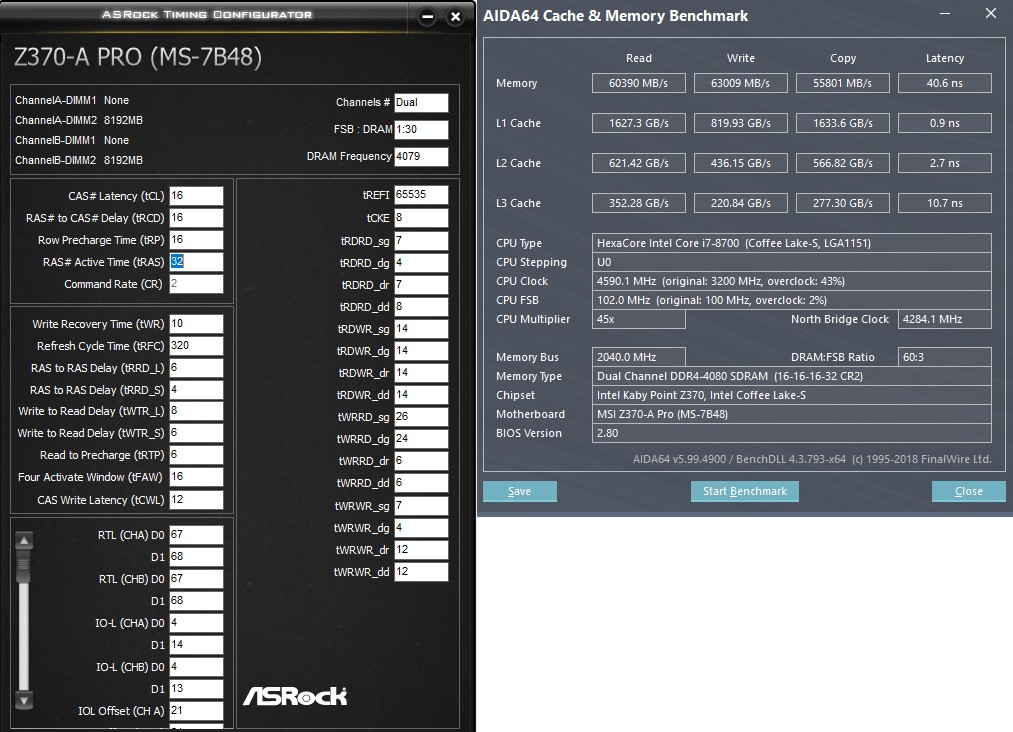Select the Write Recovery Time (tWR) field
The image size is (1013, 732).
[196, 324]
